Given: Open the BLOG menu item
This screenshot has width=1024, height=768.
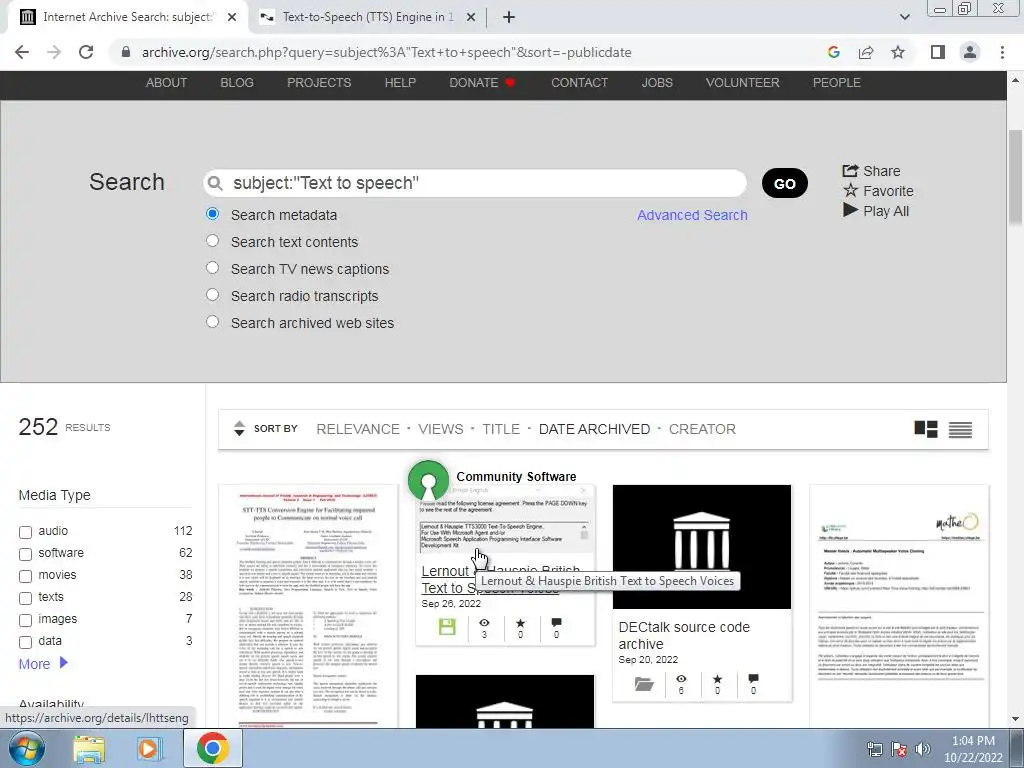Looking at the screenshot, I should pos(237,83).
